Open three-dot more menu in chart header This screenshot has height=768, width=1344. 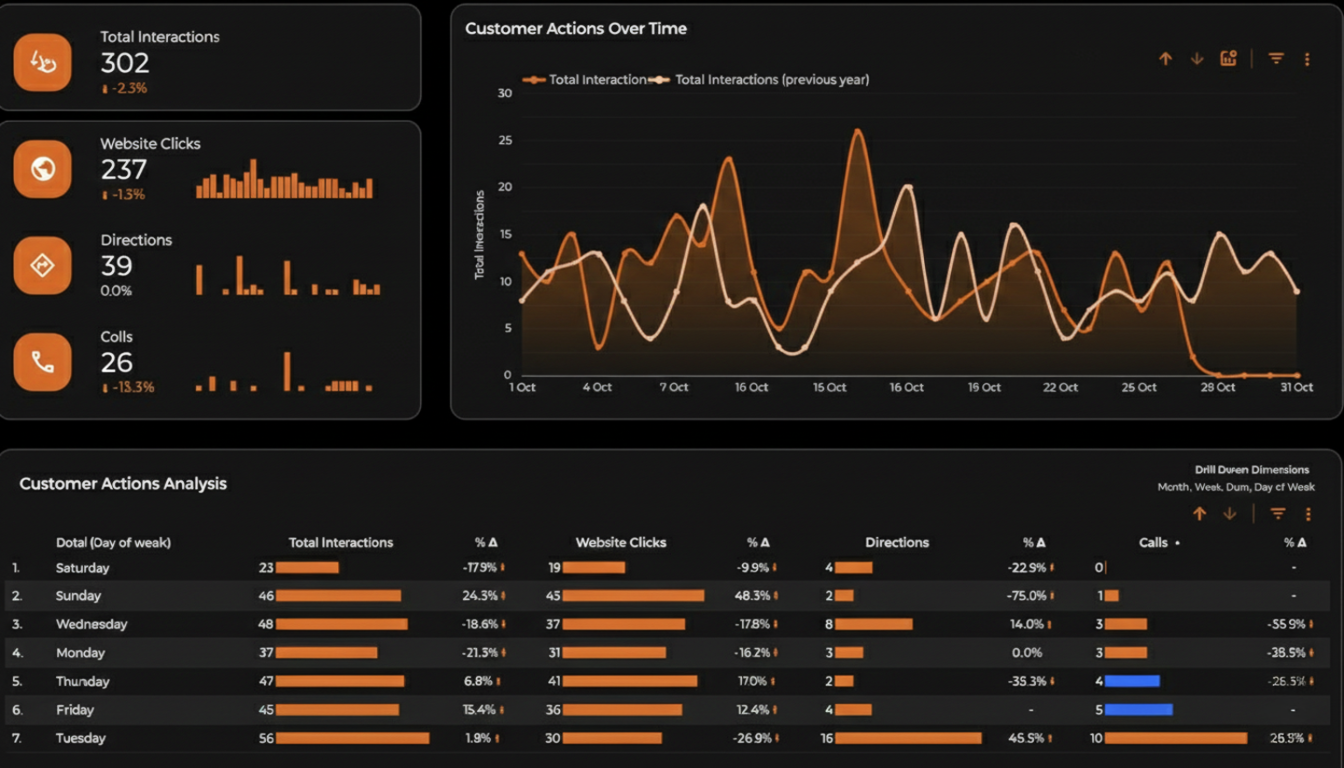click(1307, 60)
